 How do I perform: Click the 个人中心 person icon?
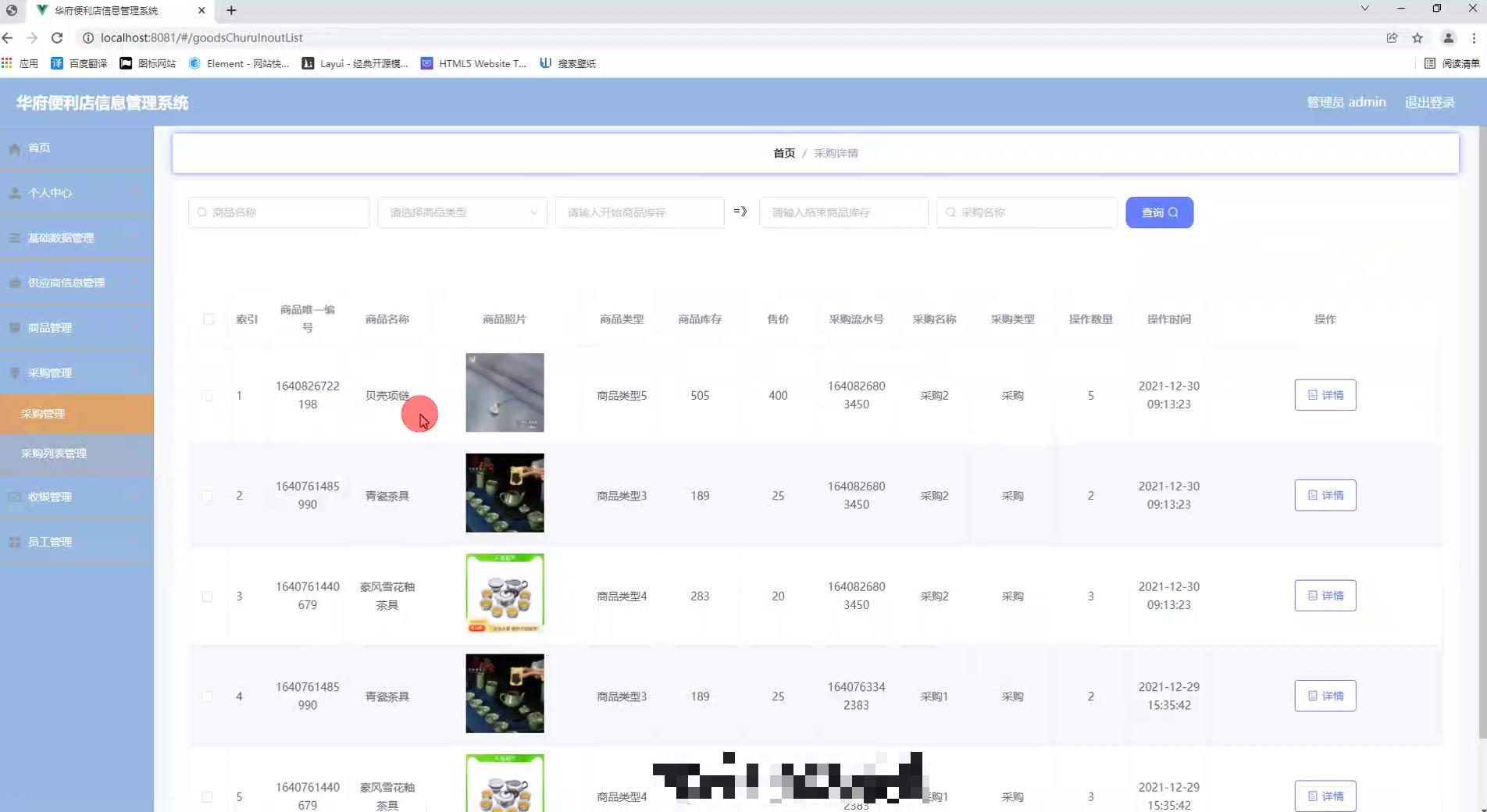14,193
